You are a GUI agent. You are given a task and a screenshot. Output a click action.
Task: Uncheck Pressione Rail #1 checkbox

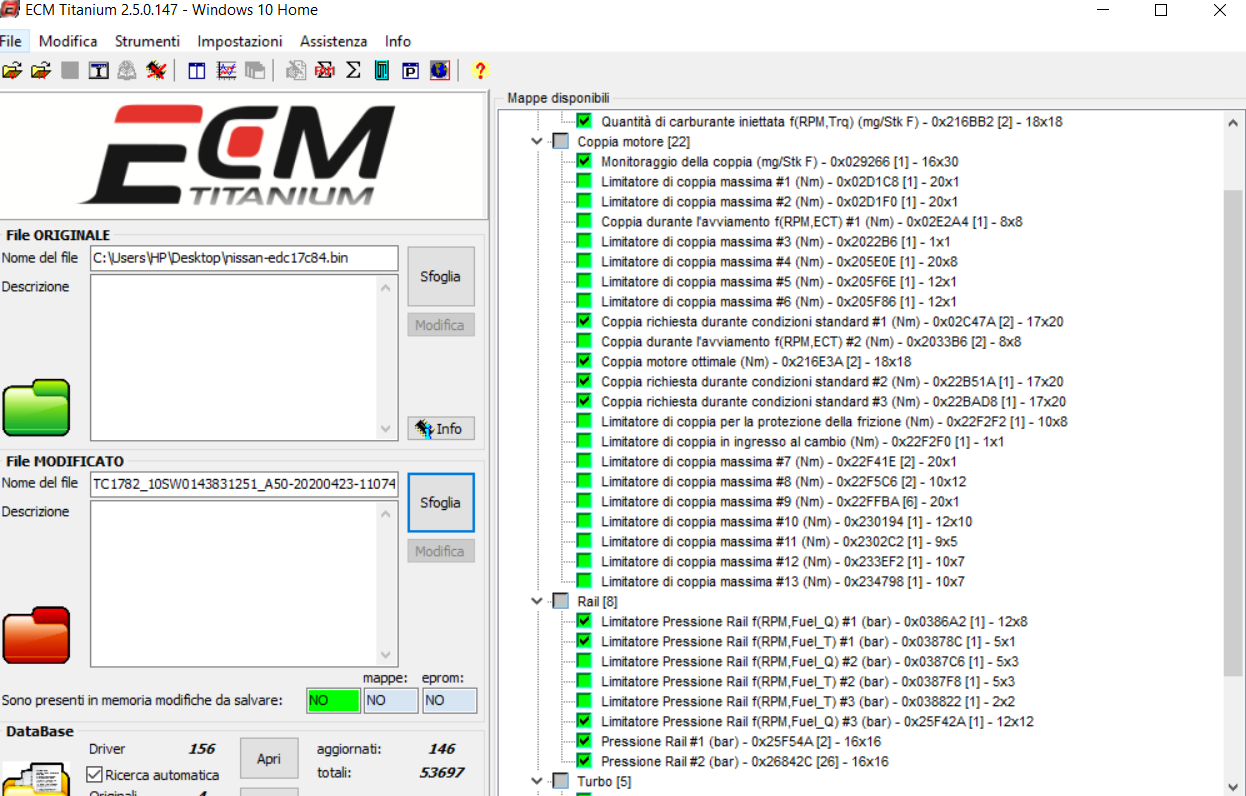pyautogui.click(x=584, y=741)
